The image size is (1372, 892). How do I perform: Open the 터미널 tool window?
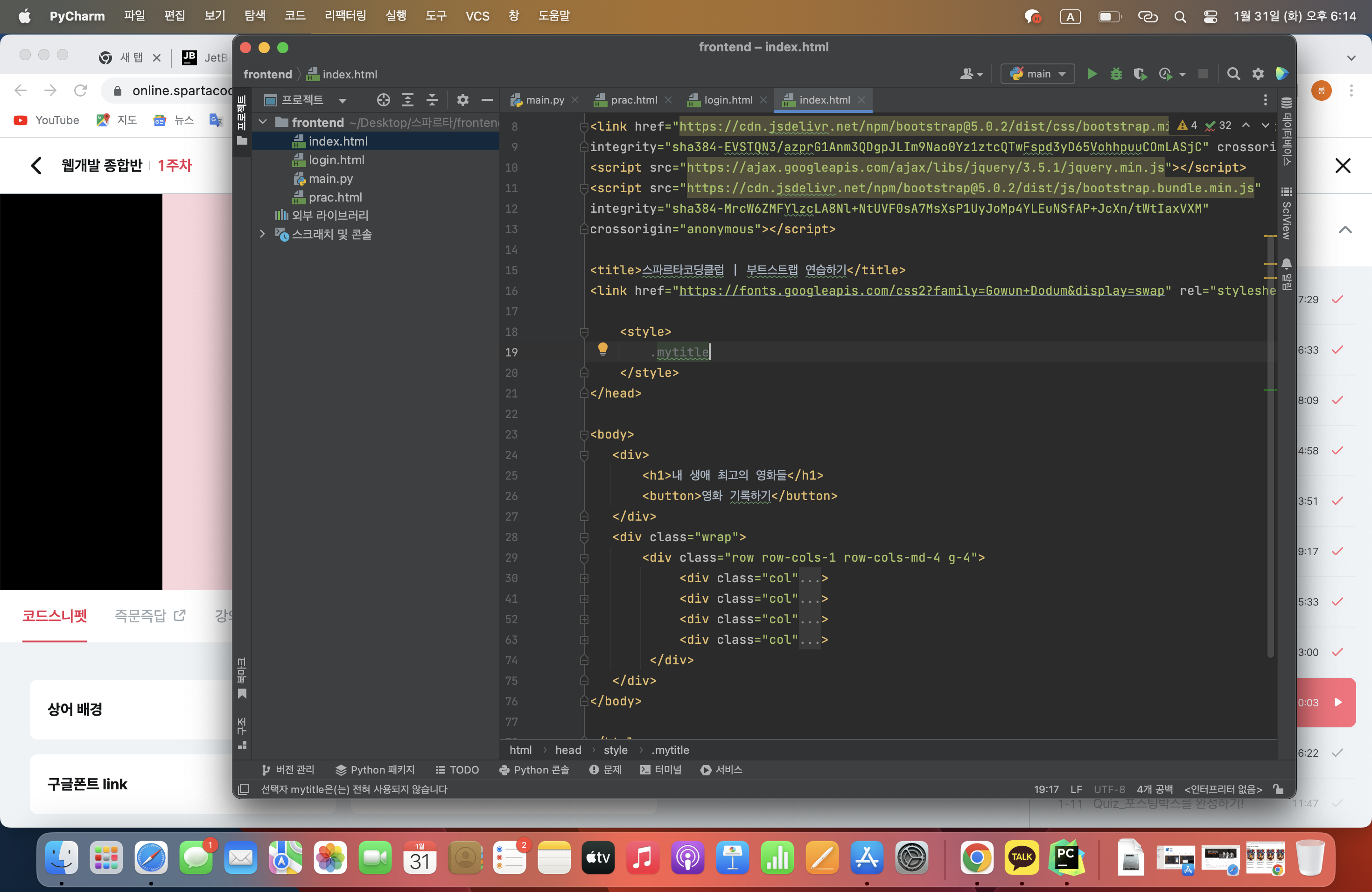661,770
